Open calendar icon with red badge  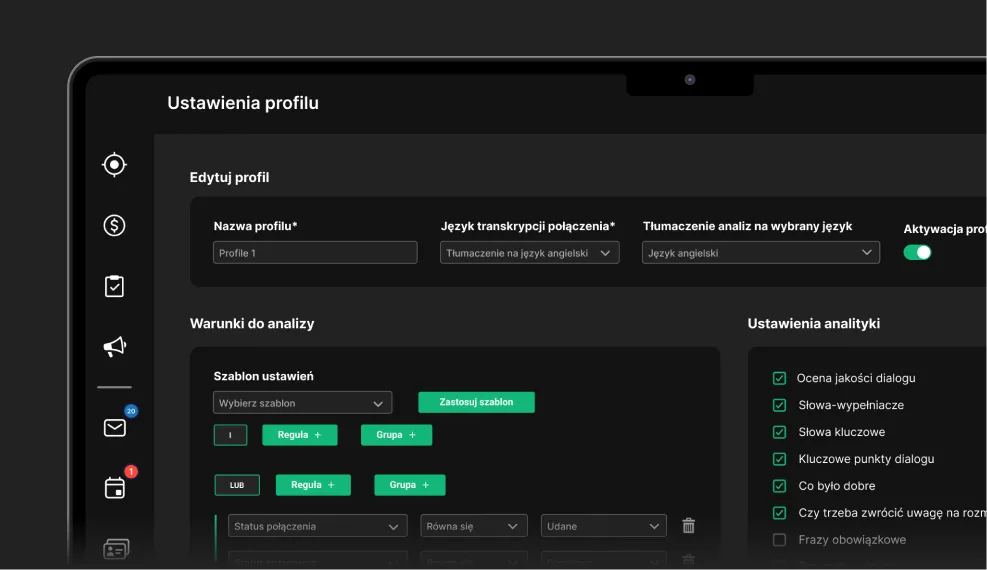[x=115, y=488]
